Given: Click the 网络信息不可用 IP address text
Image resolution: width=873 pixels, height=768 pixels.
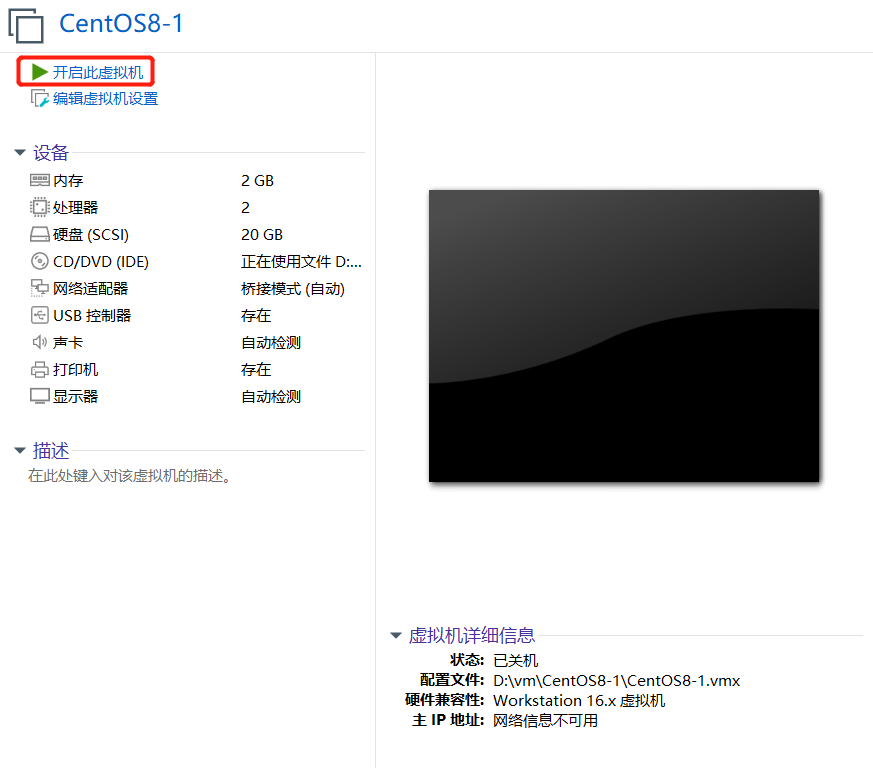Looking at the screenshot, I should pyautogui.click(x=546, y=721).
